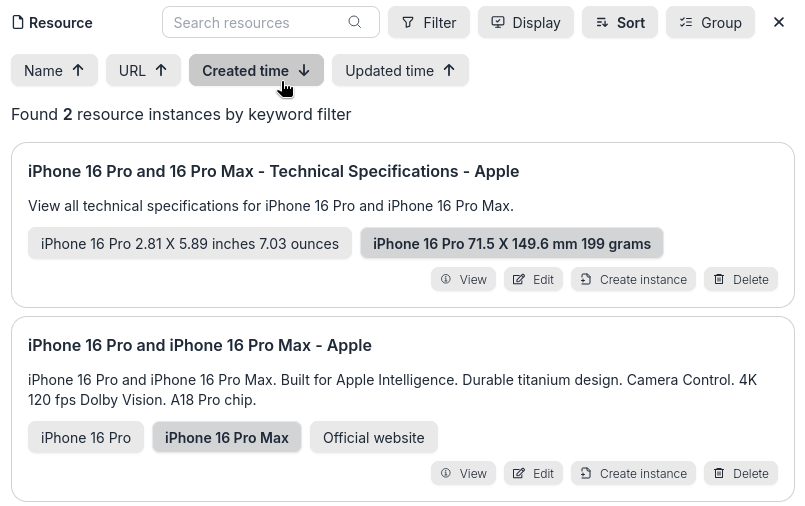Select the Official website tag
Viewport: 805px width, 506px height.
point(373,437)
